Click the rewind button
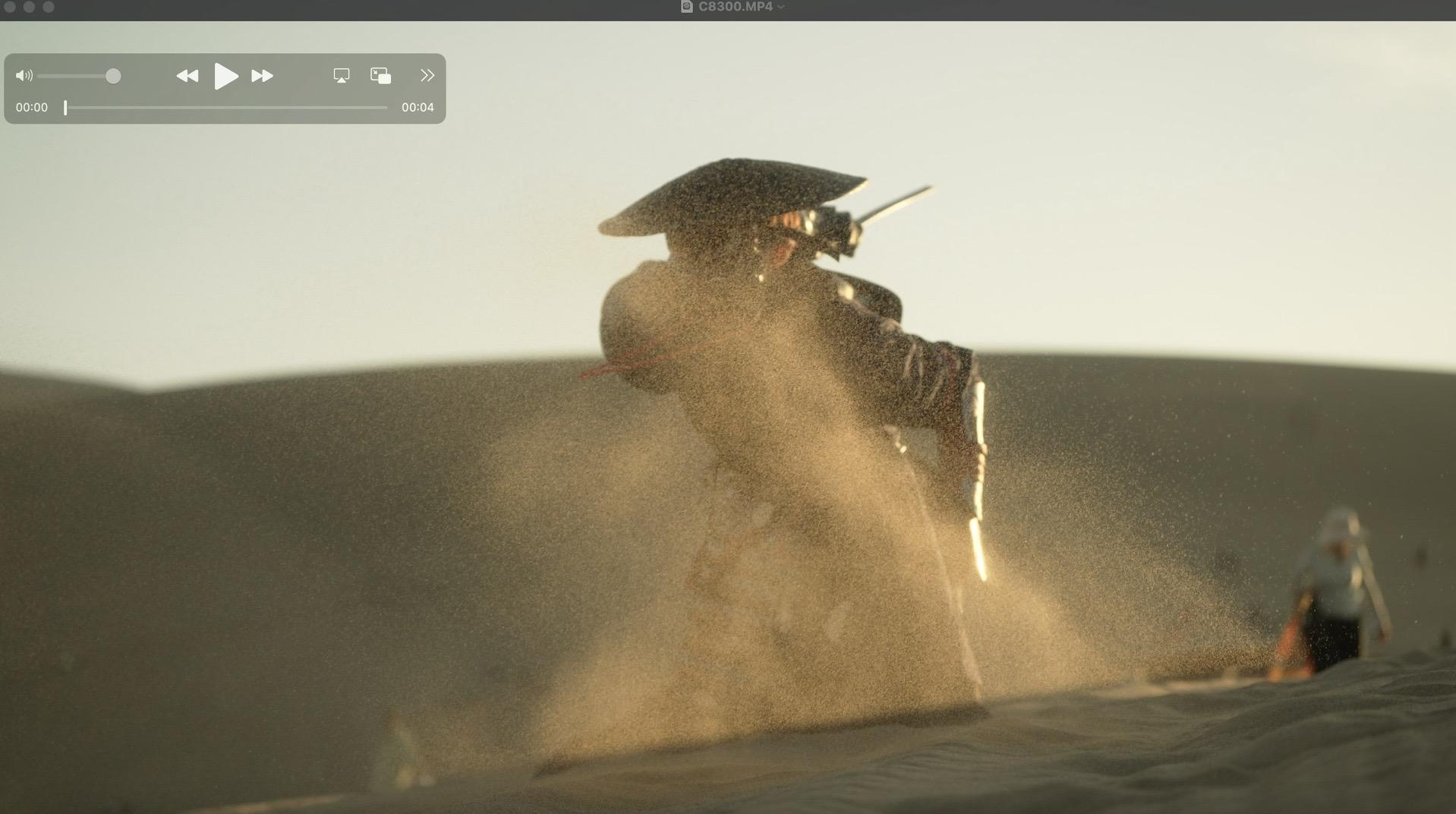The height and width of the screenshot is (814, 1456). (187, 76)
